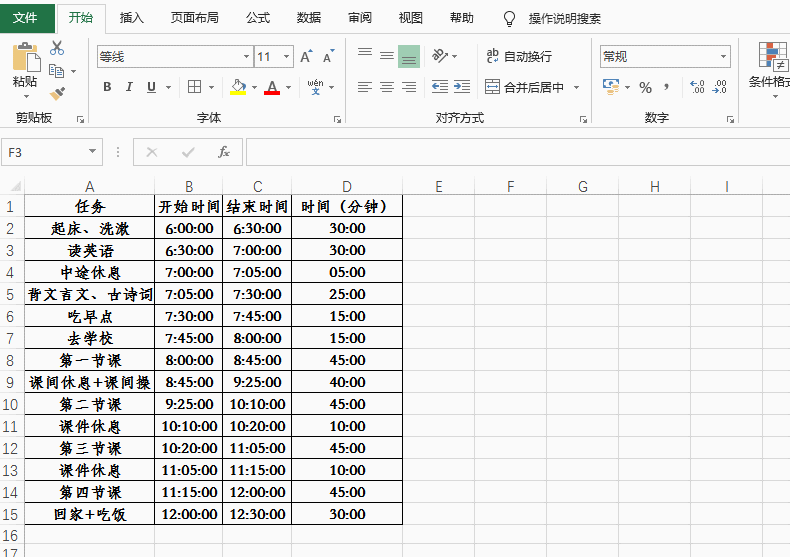Apply percent style
This screenshot has width=790, height=557.
click(645, 88)
